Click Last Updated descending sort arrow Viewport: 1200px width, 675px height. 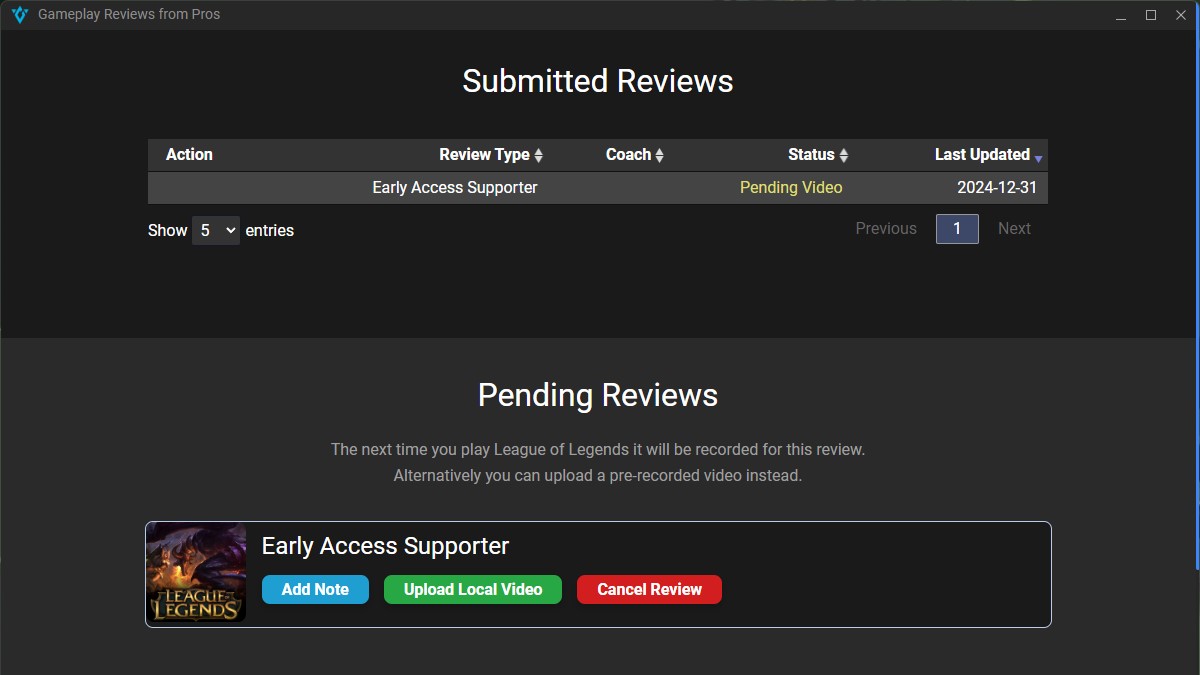point(1038,158)
